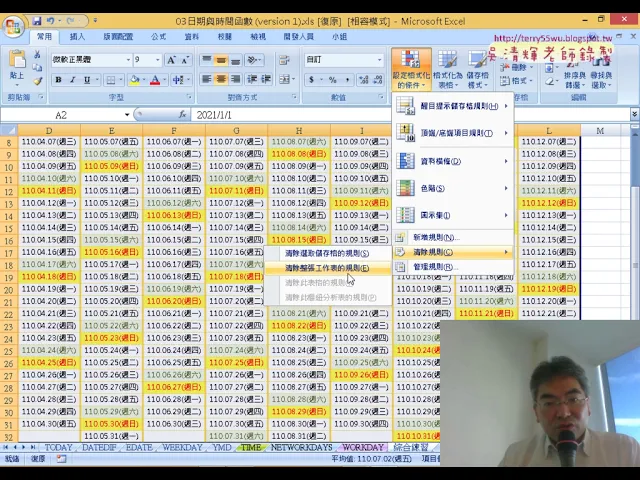This screenshot has height=480, width=640.
Task: Expand the formula bar
Action: click(635, 115)
